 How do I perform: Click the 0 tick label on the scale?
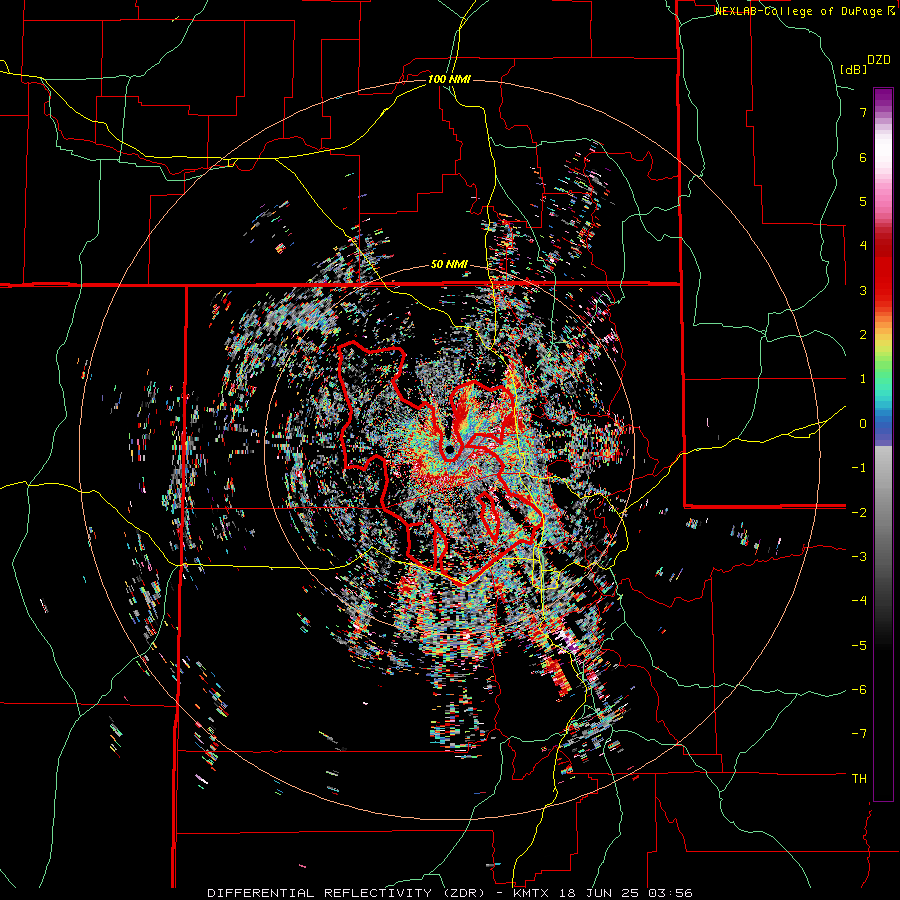point(863,424)
